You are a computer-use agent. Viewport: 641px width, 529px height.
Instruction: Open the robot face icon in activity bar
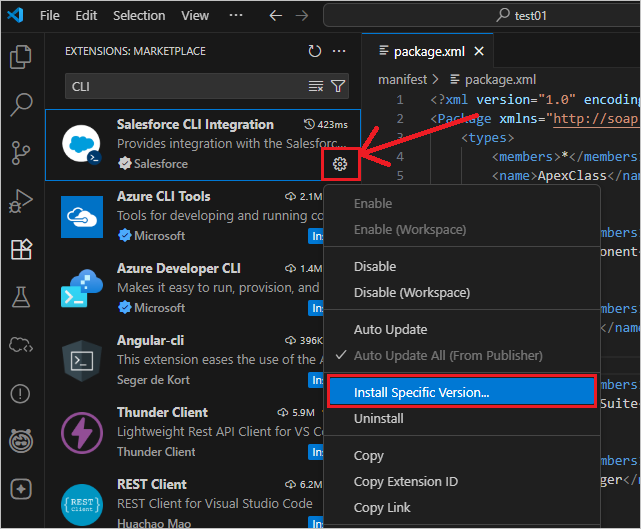click(x=21, y=441)
